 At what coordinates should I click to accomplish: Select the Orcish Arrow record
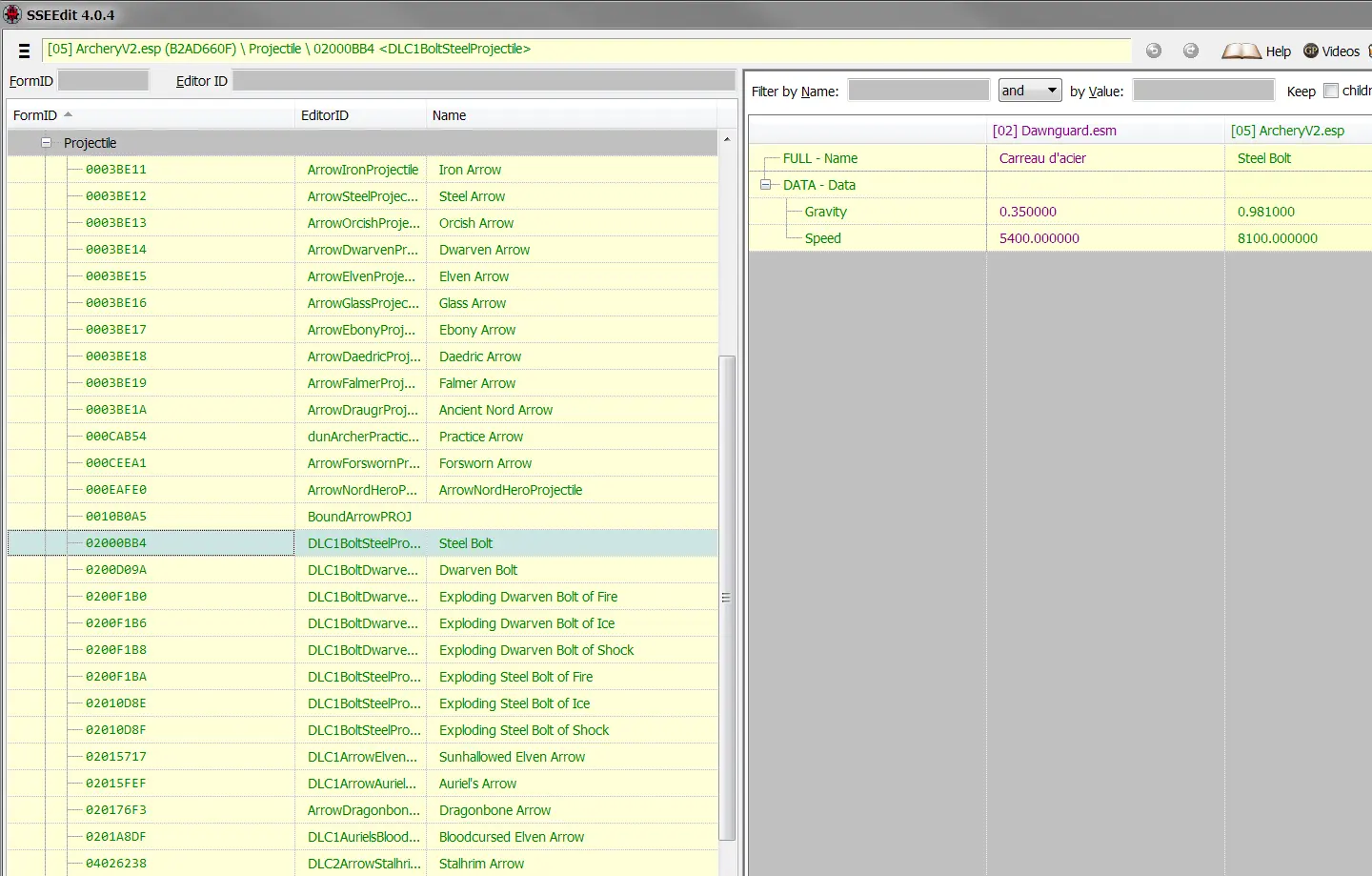(x=362, y=223)
